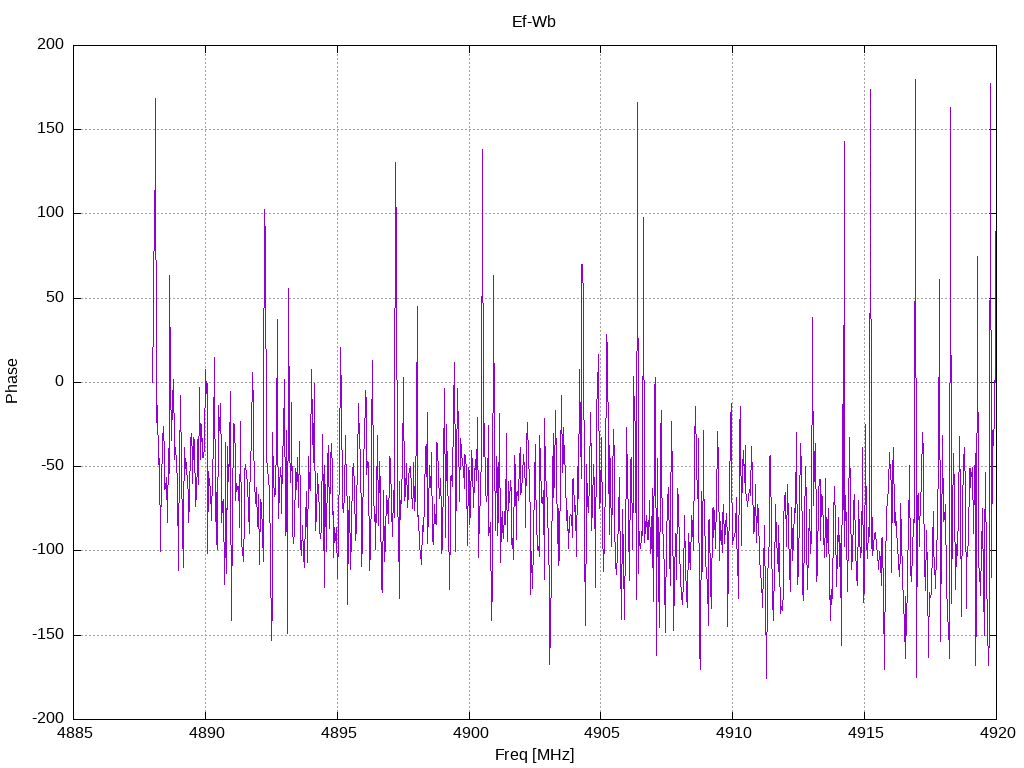
Task: Select the 'Phase' y-axis label
Action: click(12, 381)
